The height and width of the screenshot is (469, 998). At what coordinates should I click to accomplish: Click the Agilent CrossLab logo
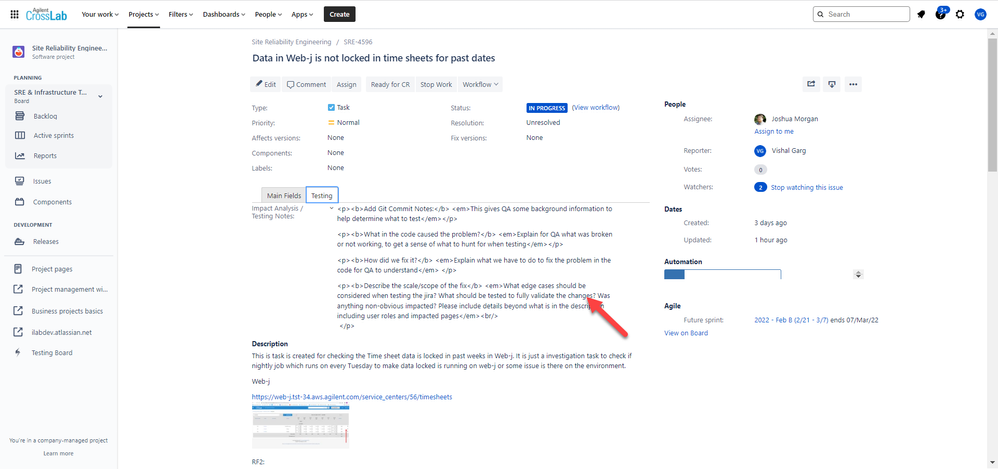(46, 14)
